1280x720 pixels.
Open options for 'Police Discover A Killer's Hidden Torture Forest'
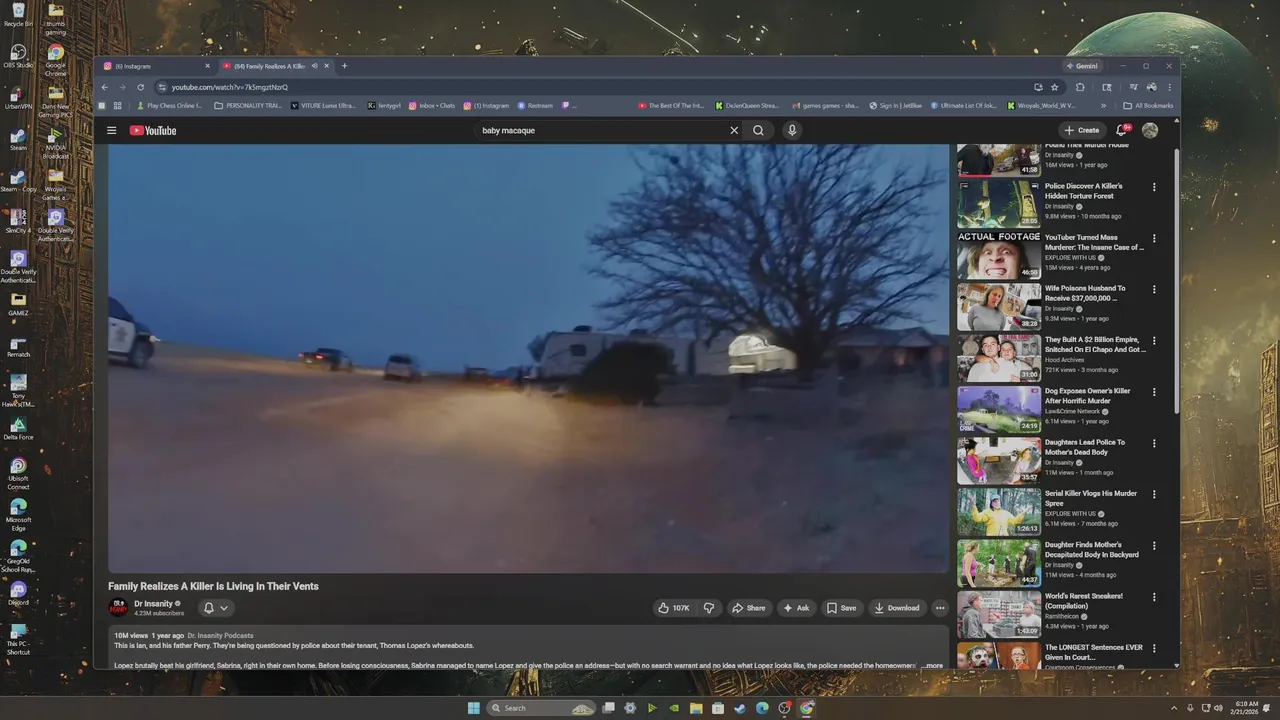point(1154,187)
